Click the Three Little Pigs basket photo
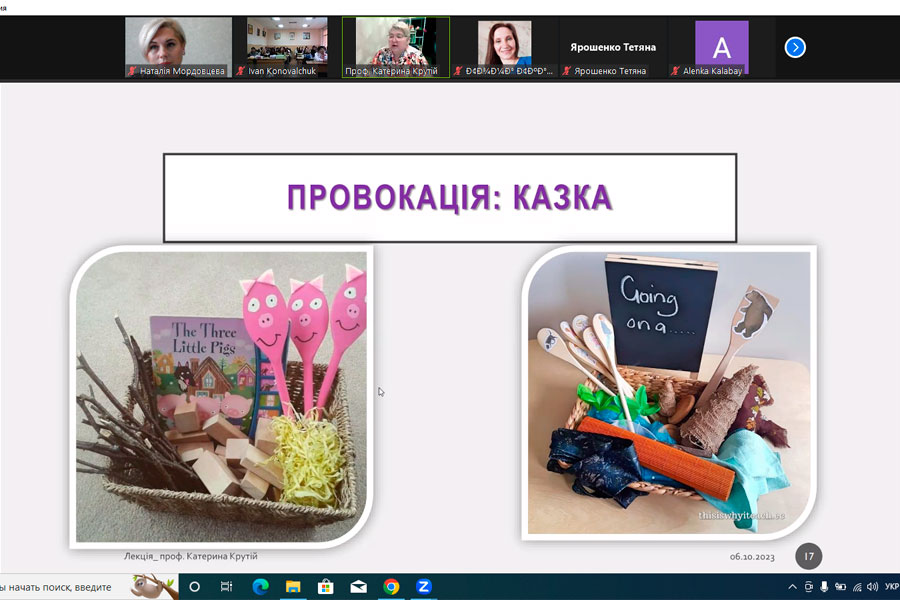Viewport: 900px width, 600px height. click(x=222, y=396)
